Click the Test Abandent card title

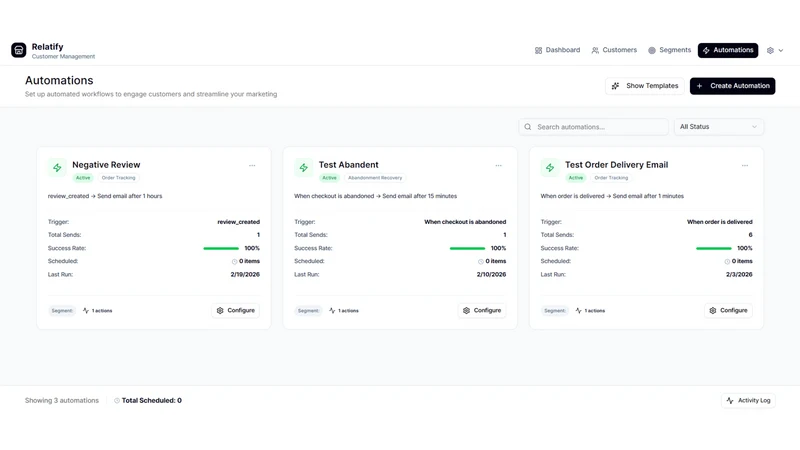coord(348,165)
